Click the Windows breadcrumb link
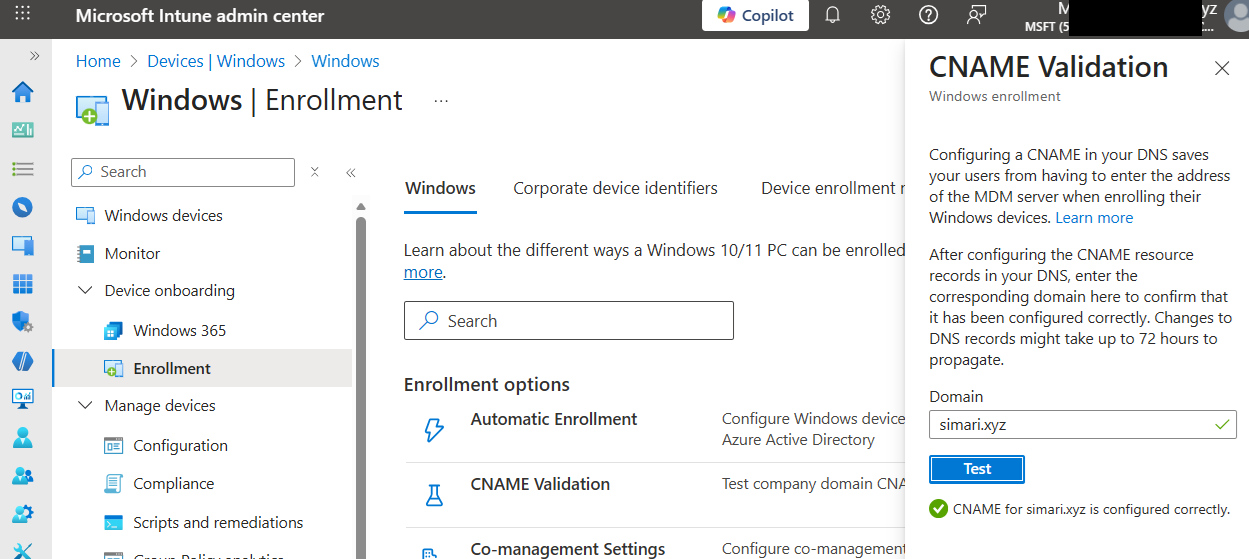This screenshot has width=1249, height=559. (x=345, y=61)
